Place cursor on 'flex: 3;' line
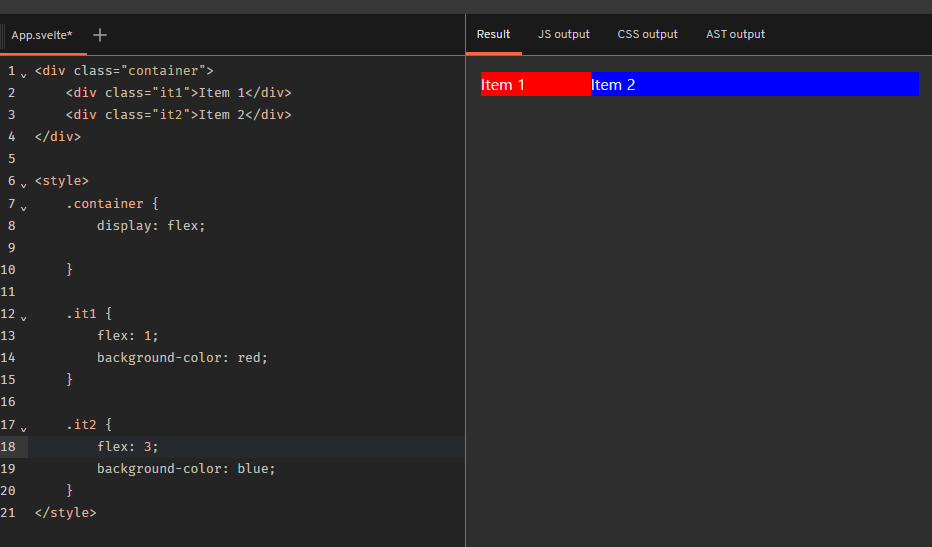The height and width of the screenshot is (547, 932). click(x=128, y=447)
